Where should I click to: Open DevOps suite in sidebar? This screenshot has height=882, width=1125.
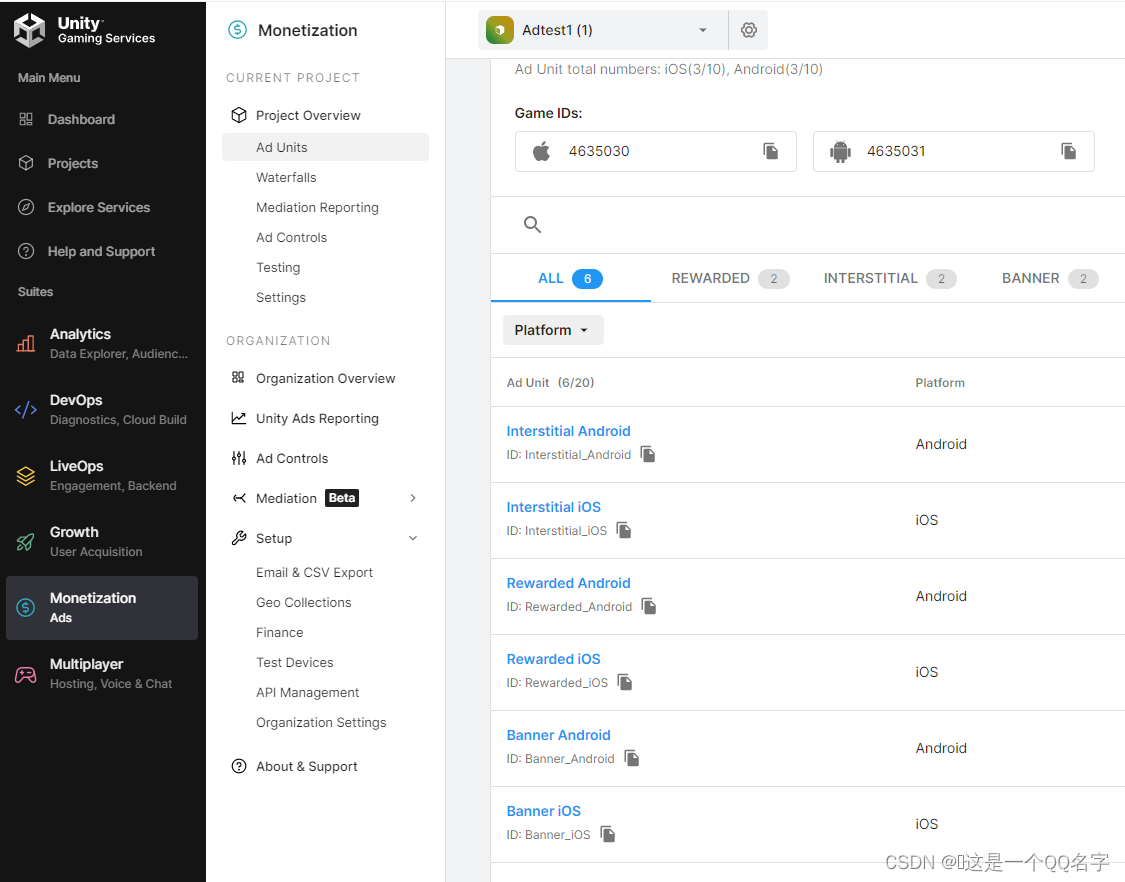click(102, 409)
